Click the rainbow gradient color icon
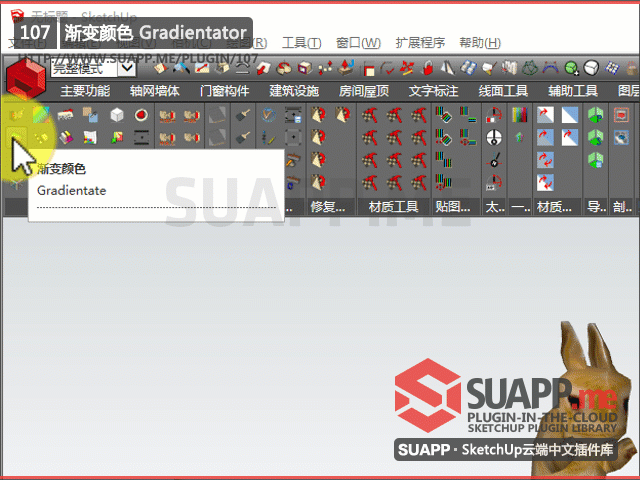 (x=41, y=115)
